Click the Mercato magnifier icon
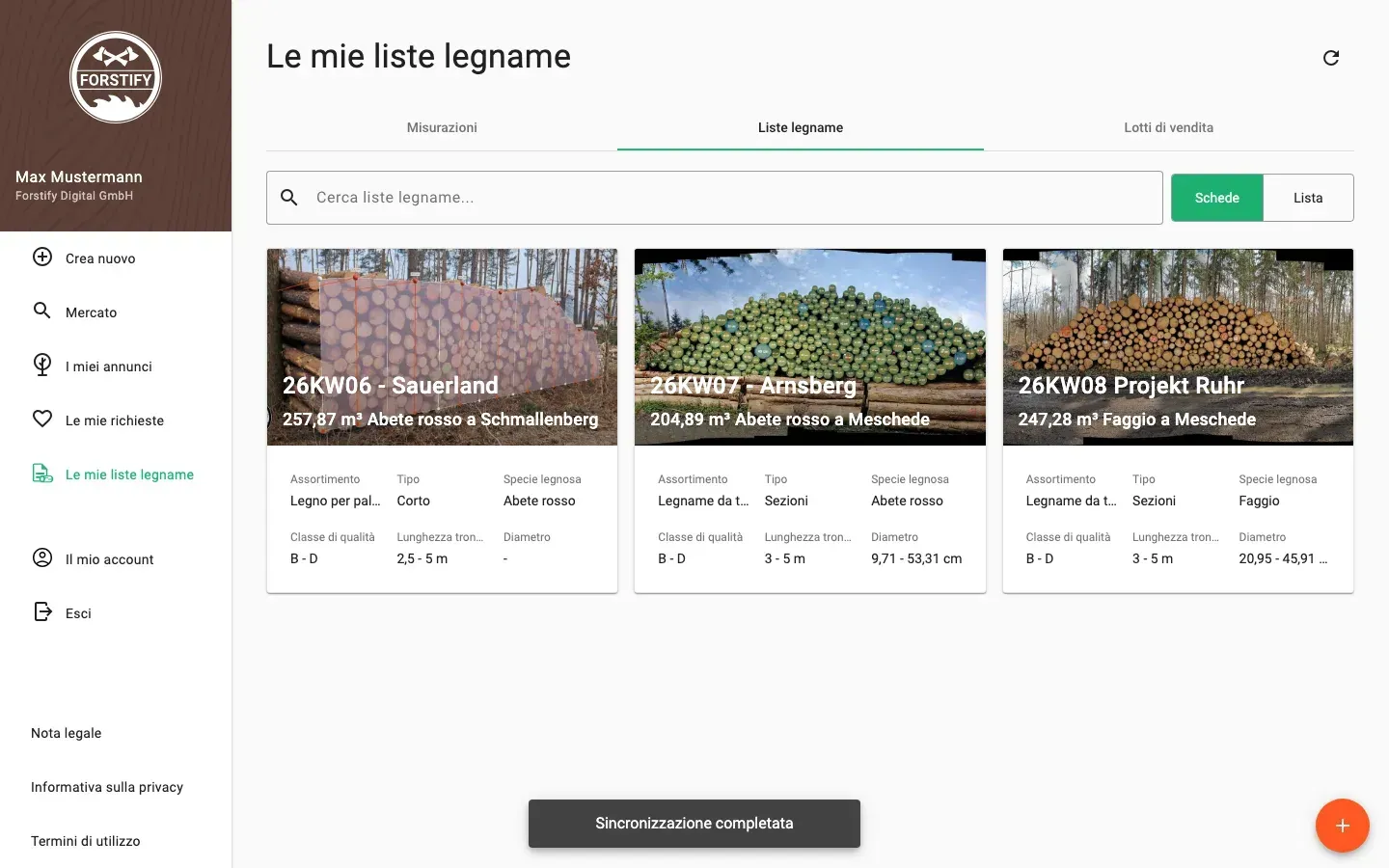Image resolution: width=1389 pixels, height=868 pixels. click(42, 311)
